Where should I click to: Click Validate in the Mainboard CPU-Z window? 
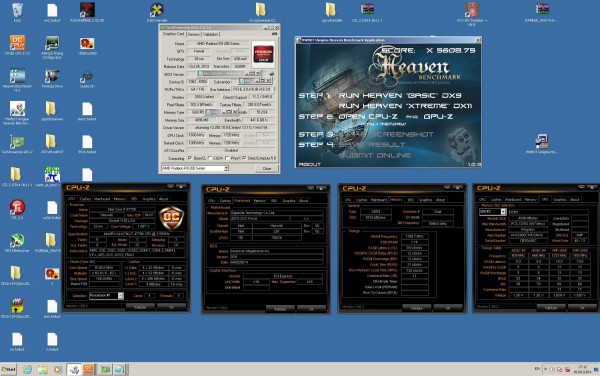tap(280, 309)
